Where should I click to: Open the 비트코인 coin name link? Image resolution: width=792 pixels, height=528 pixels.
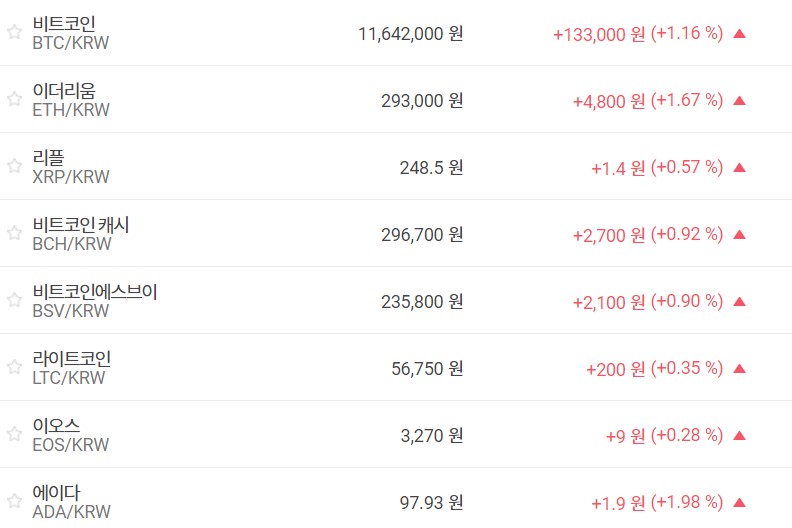tap(64, 23)
